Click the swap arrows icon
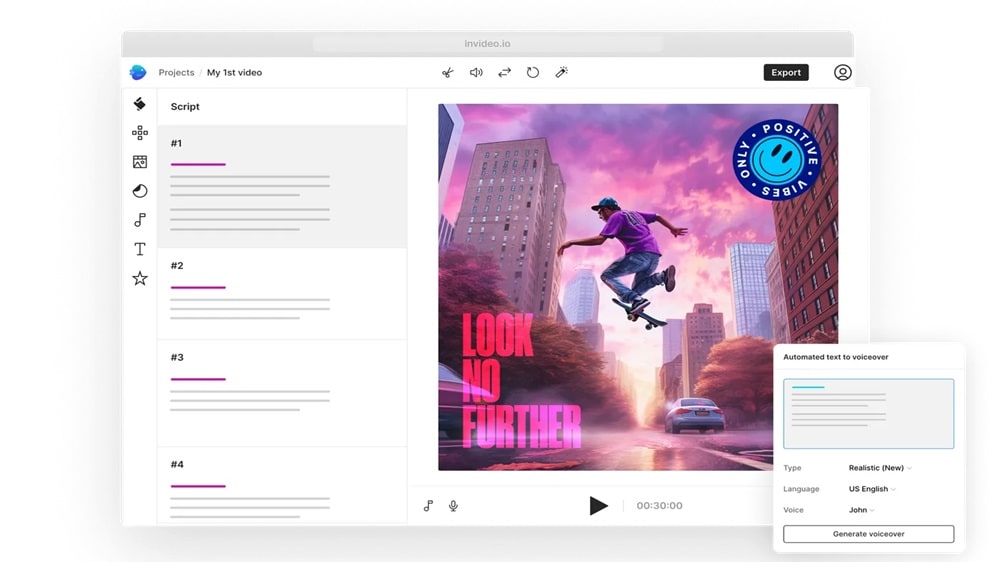This screenshot has width=1000, height=562. (x=504, y=73)
